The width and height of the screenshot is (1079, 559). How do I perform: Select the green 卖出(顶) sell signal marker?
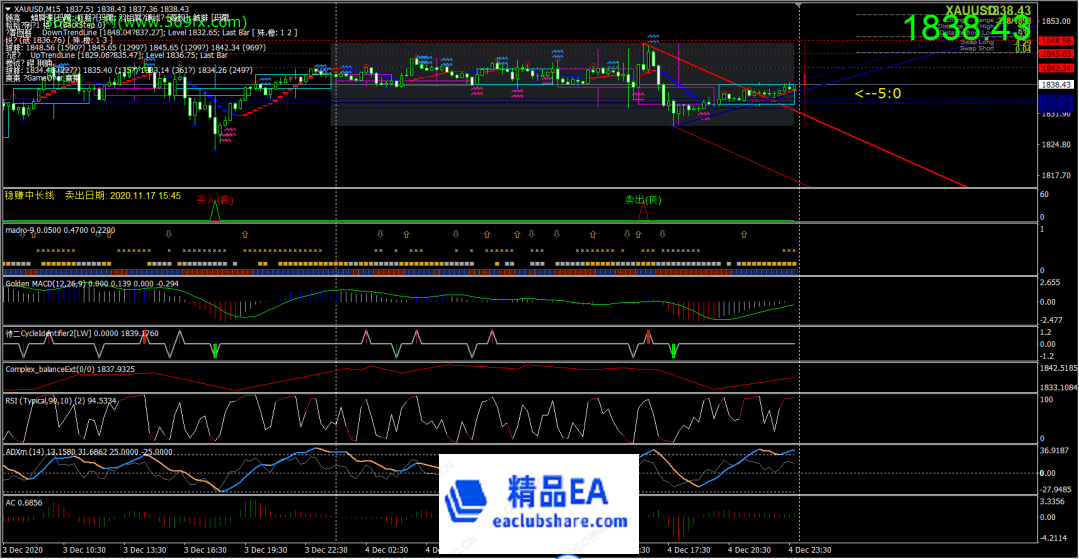pos(643,201)
